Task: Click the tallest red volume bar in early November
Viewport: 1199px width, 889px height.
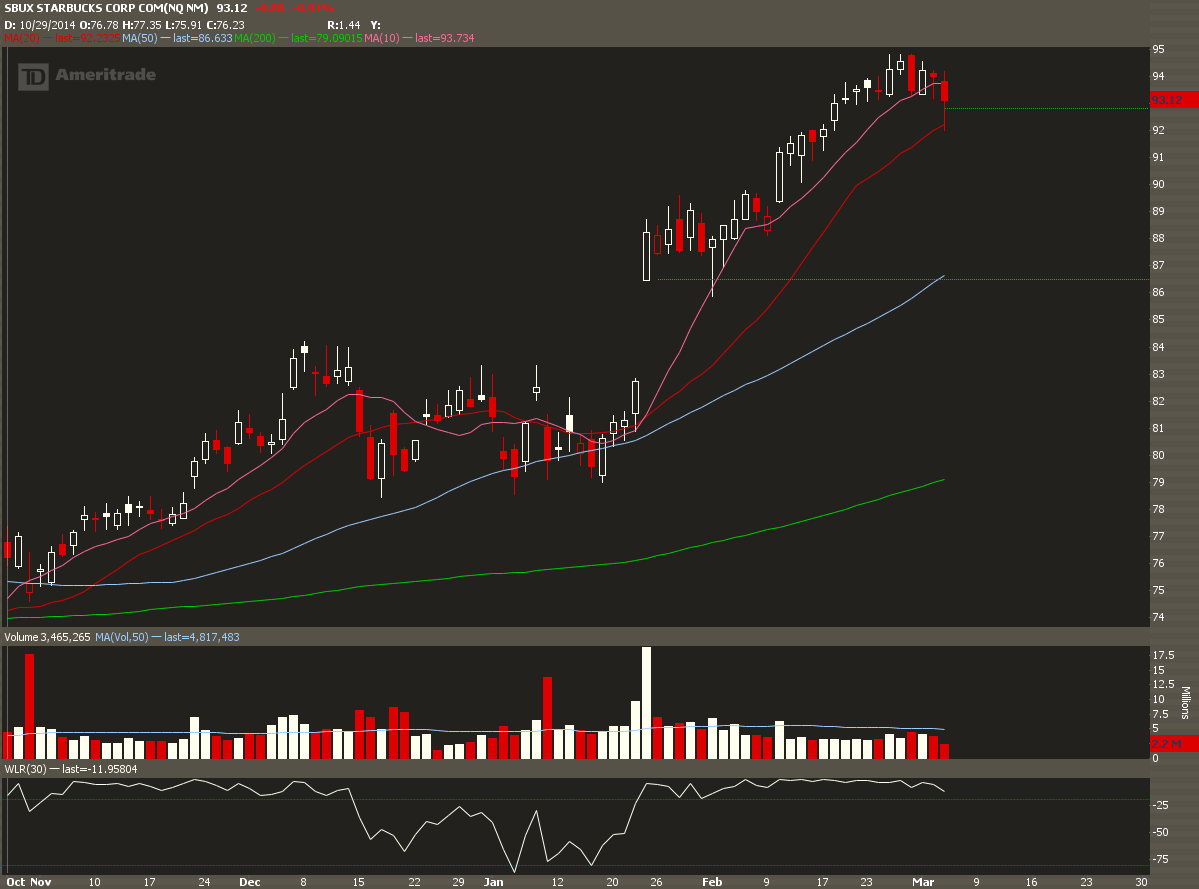Action: pyautogui.click(x=30, y=706)
